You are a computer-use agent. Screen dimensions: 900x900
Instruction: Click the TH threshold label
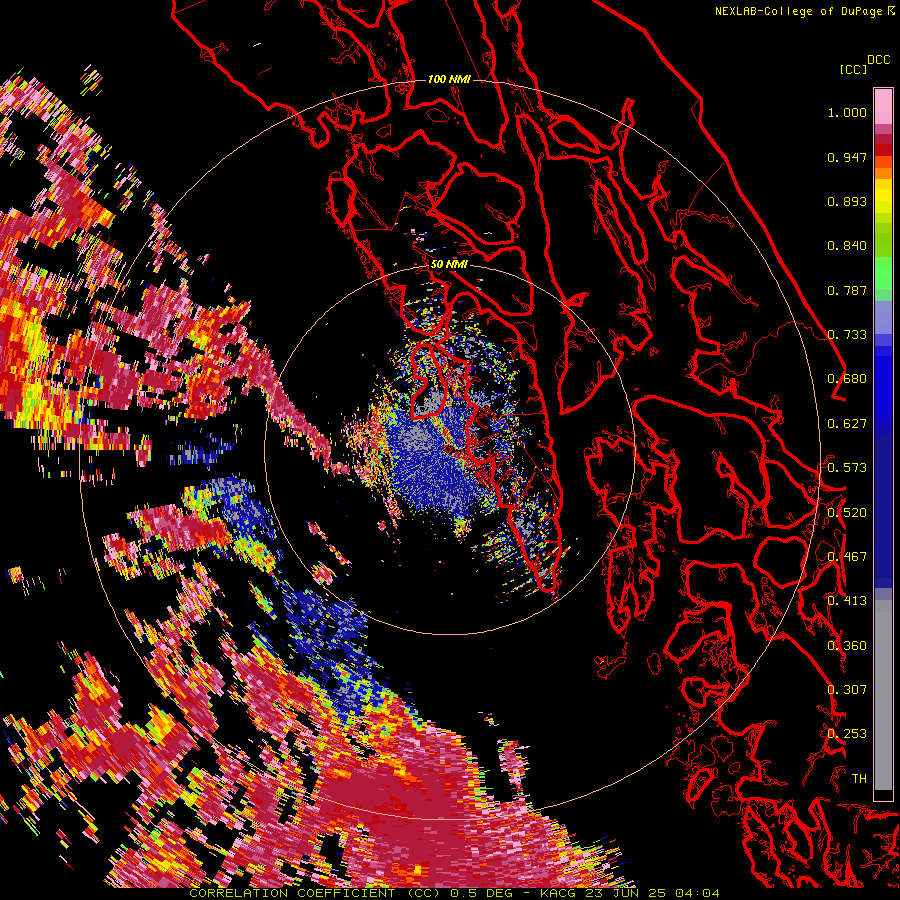(x=859, y=779)
